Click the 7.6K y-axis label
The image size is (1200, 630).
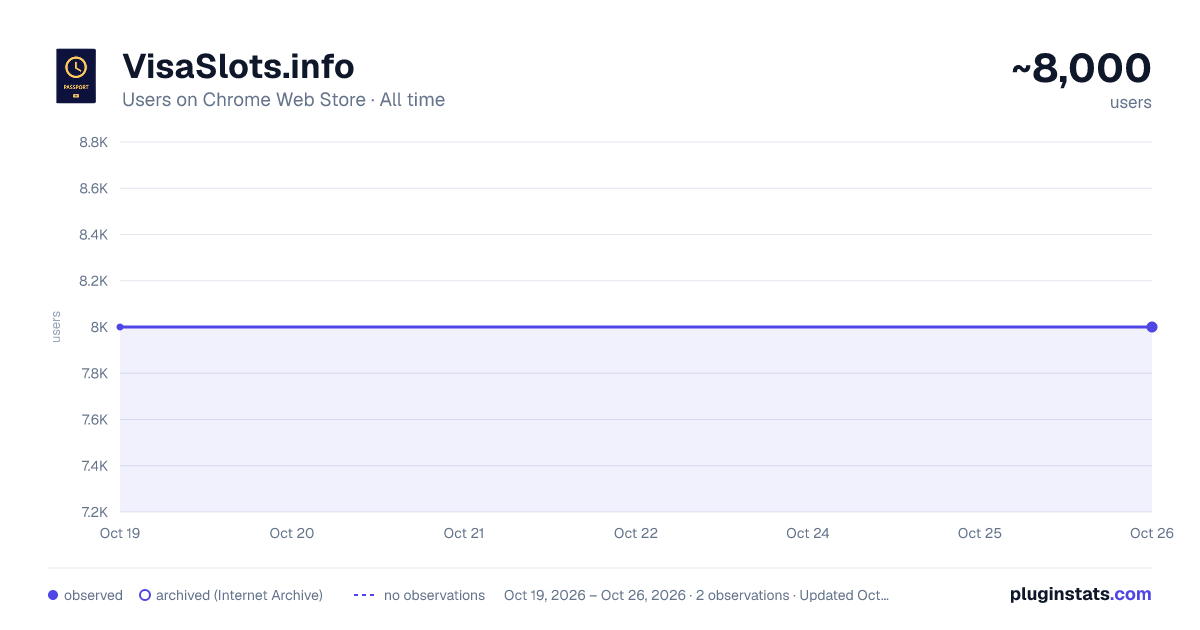click(x=93, y=419)
